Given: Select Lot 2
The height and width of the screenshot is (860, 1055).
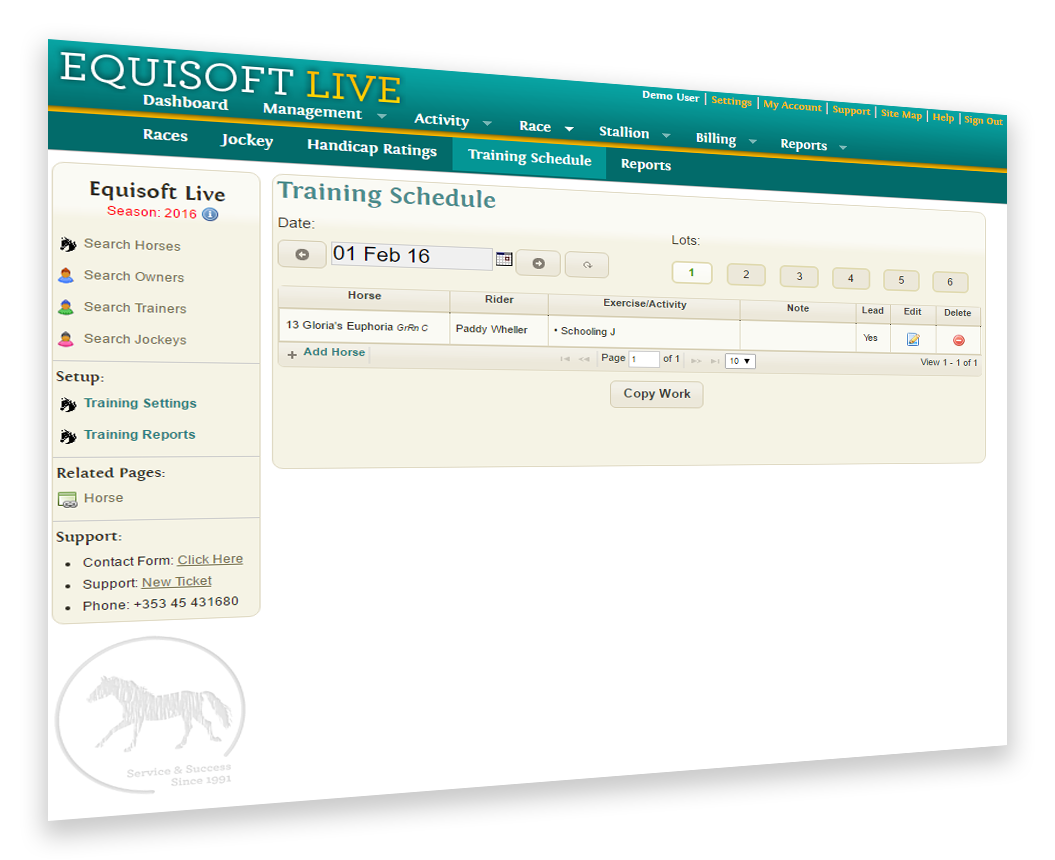Looking at the screenshot, I should point(746,275).
